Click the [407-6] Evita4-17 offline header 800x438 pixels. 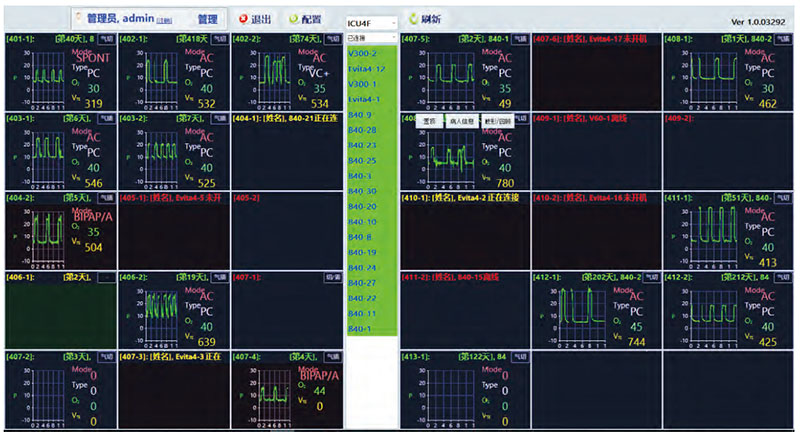590,39
